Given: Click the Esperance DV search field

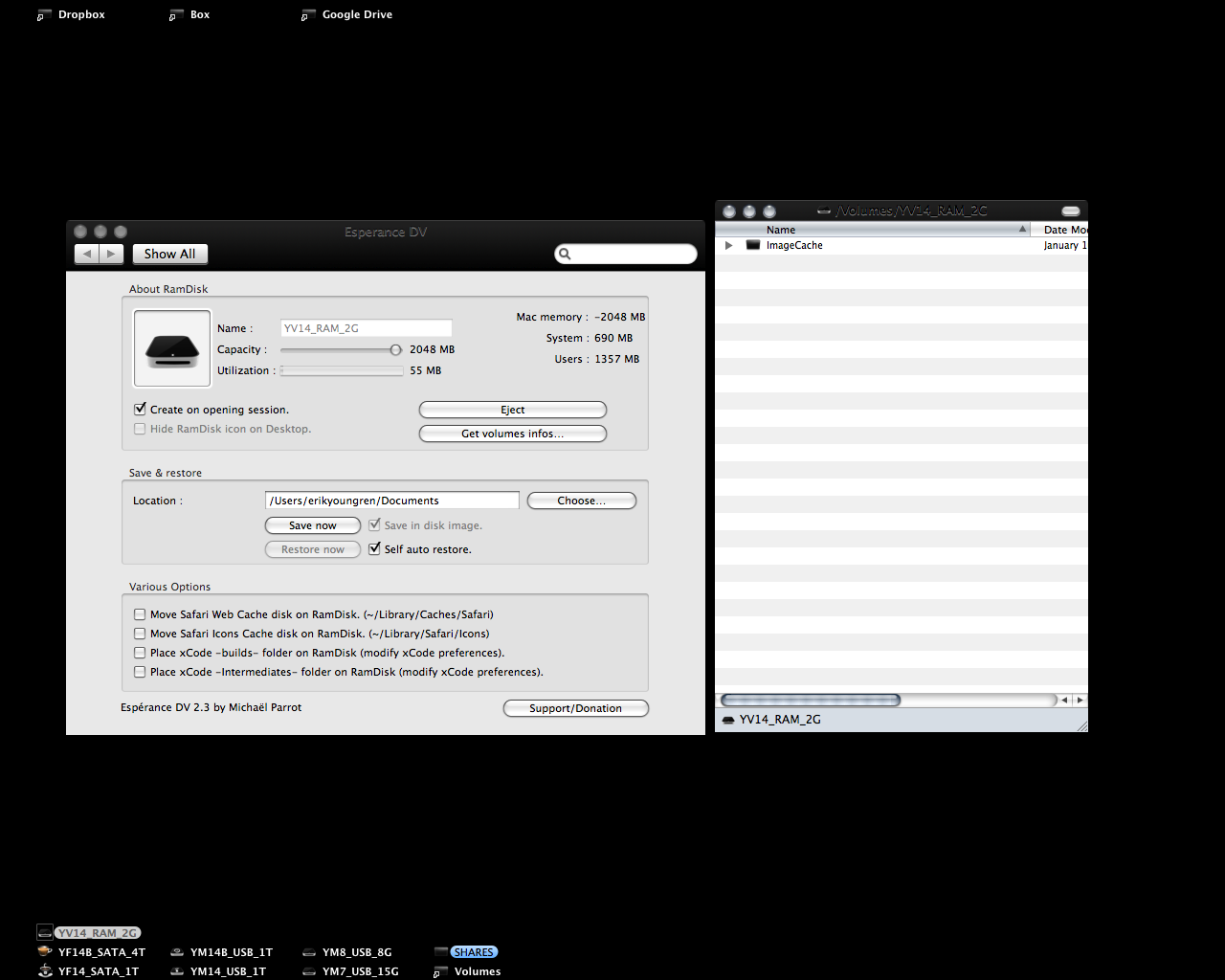Looking at the screenshot, I should click(626, 254).
